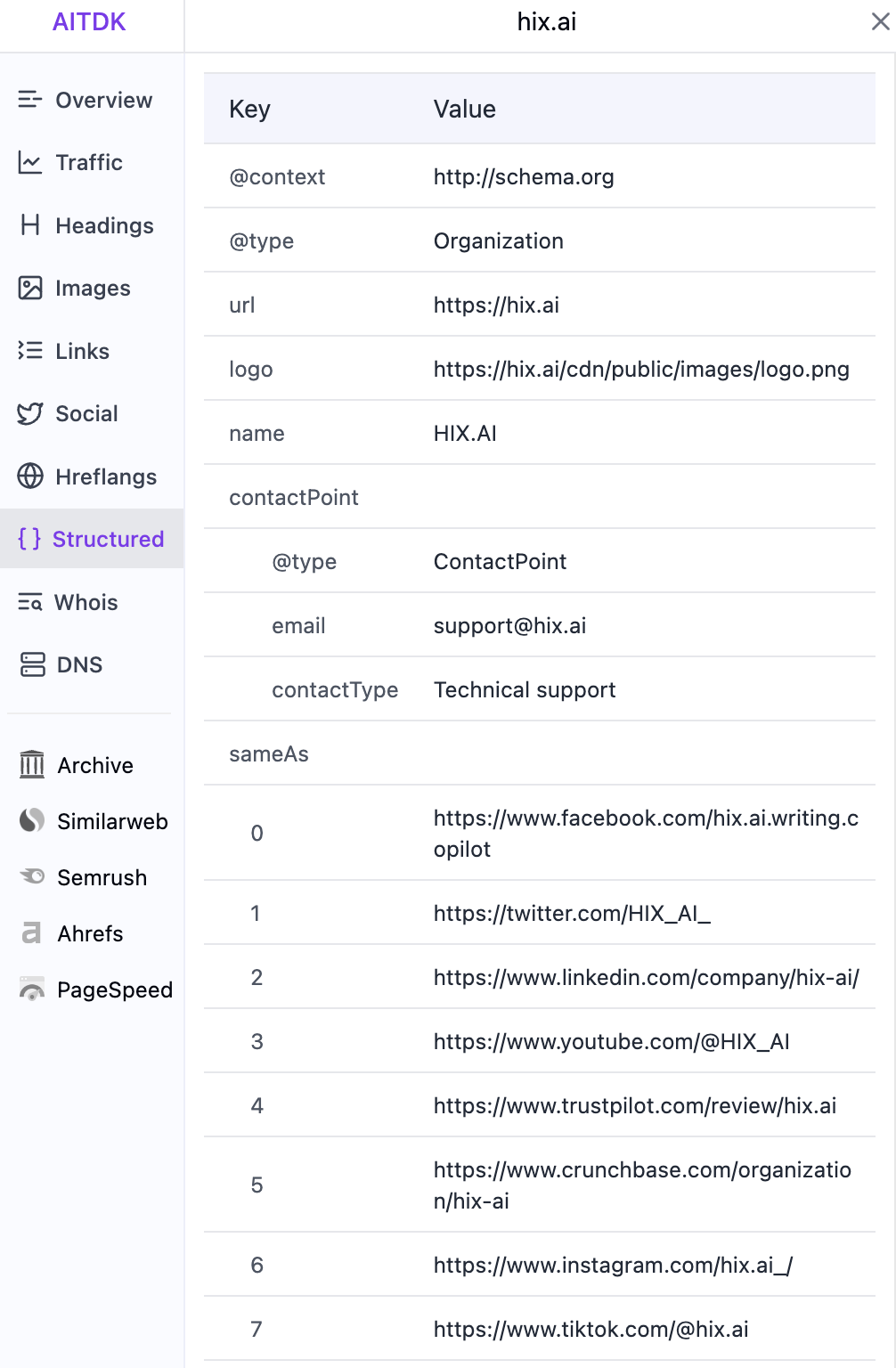Viewport: 896px width, 1368px height.
Task: Open Ahrefs link text
Action: [91, 933]
